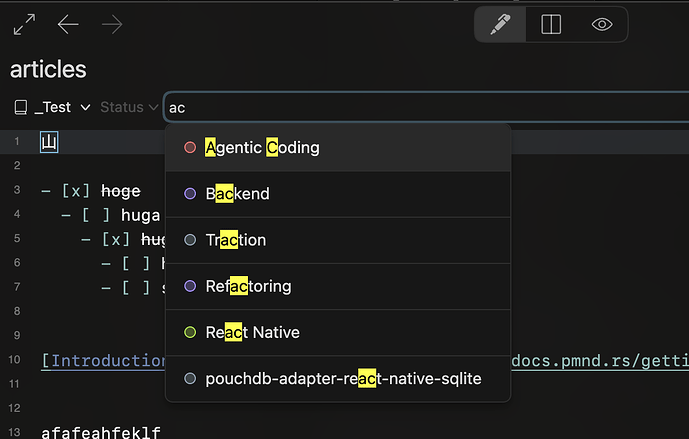Select the Backend tag suggestion

[x=337, y=194]
